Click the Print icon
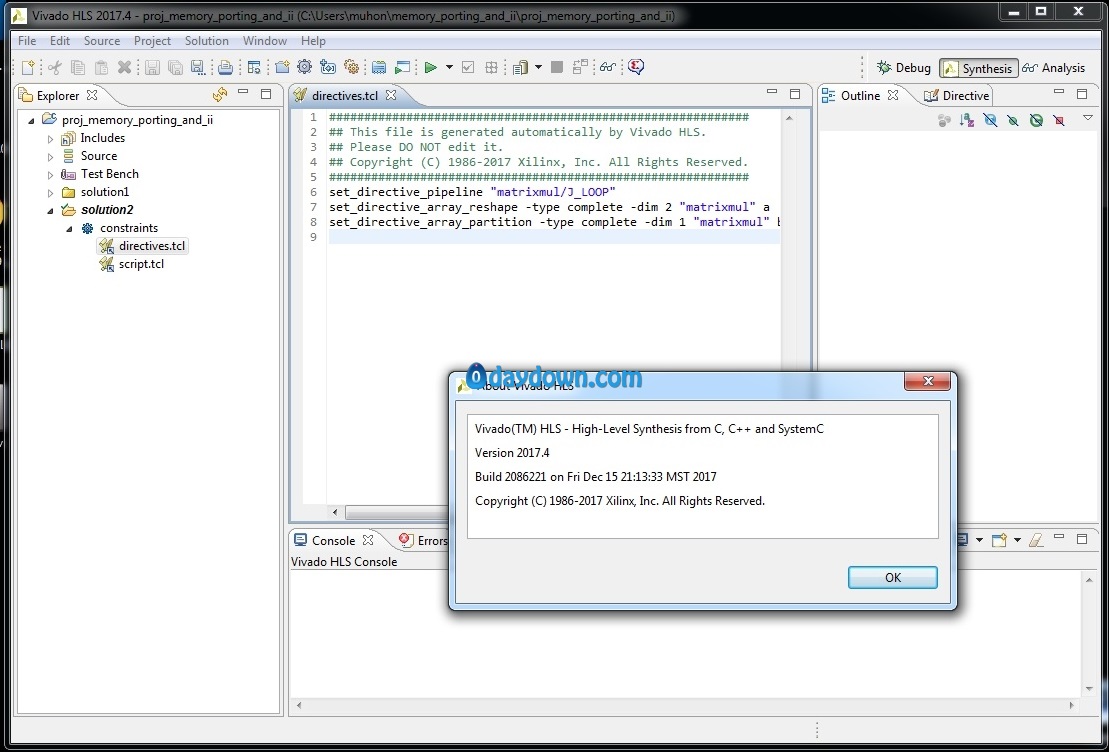 (x=225, y=67)
